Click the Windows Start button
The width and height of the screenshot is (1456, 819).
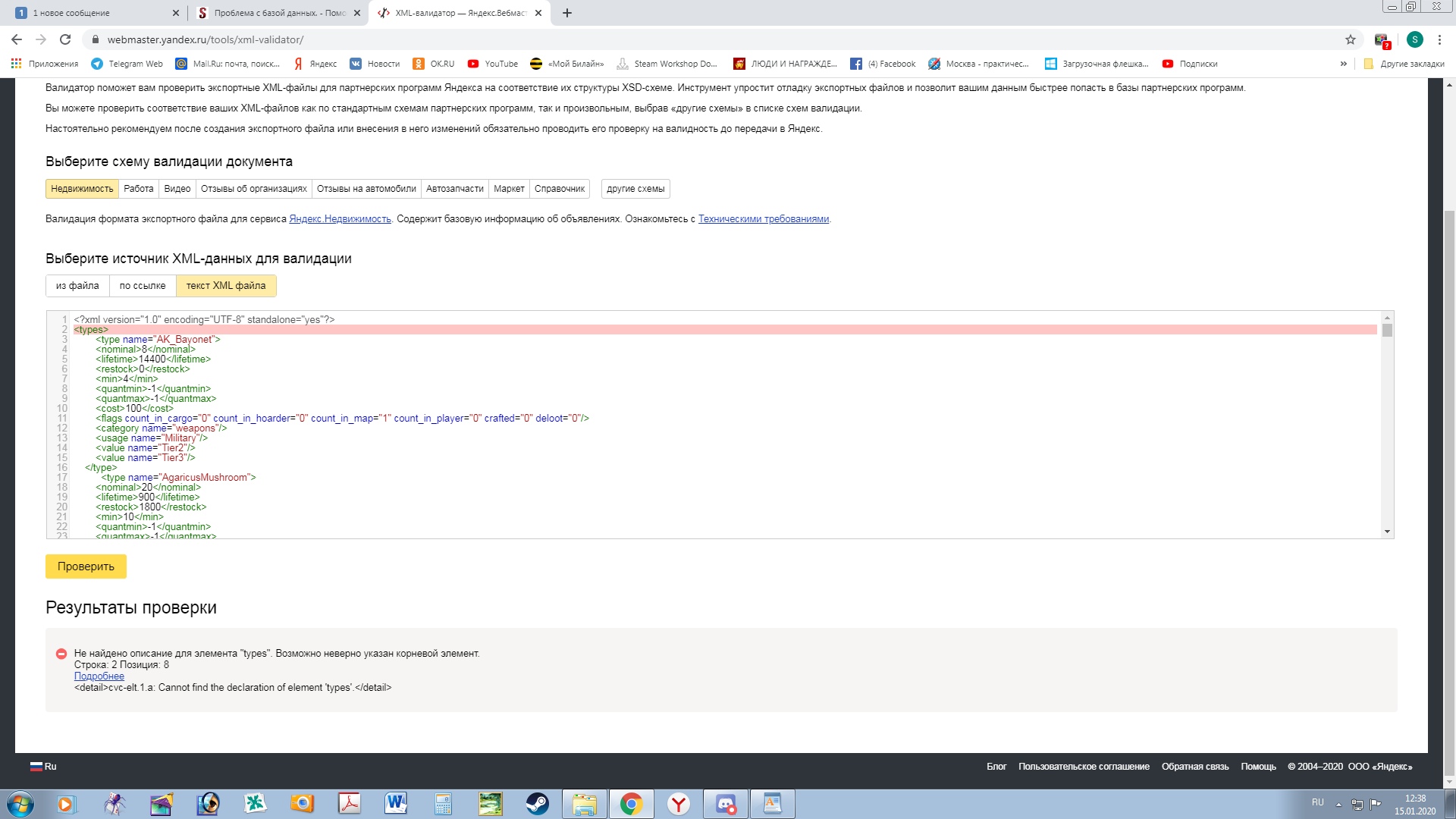[x=20, y=804]
